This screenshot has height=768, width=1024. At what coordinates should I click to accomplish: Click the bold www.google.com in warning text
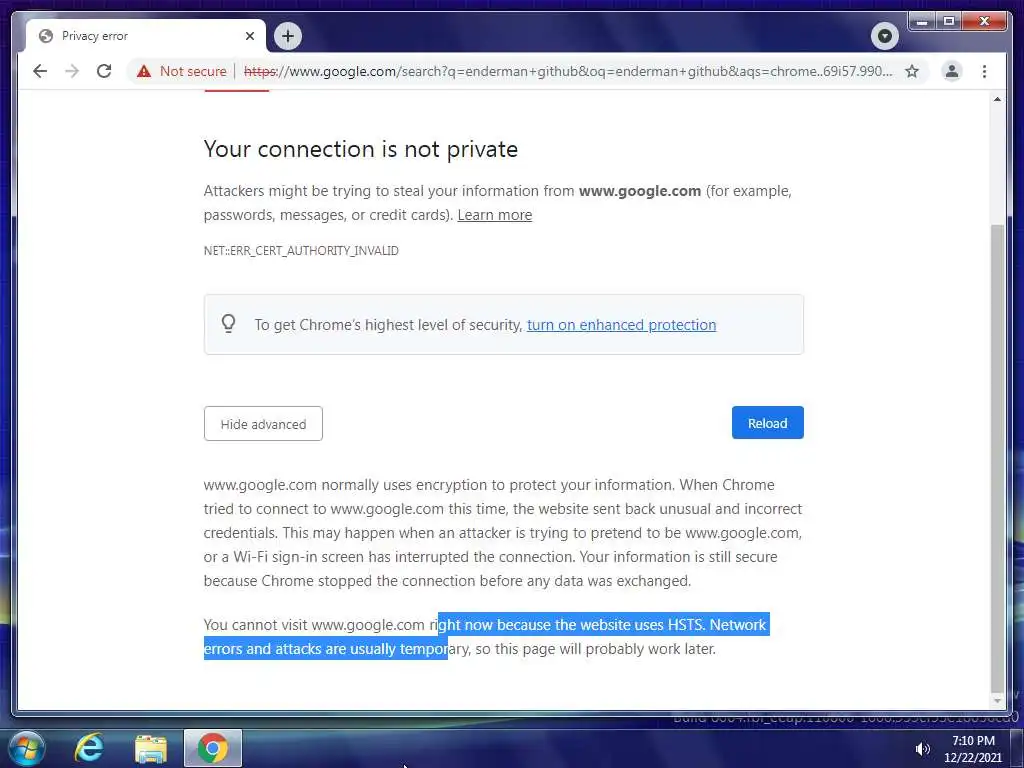point(640,191)
